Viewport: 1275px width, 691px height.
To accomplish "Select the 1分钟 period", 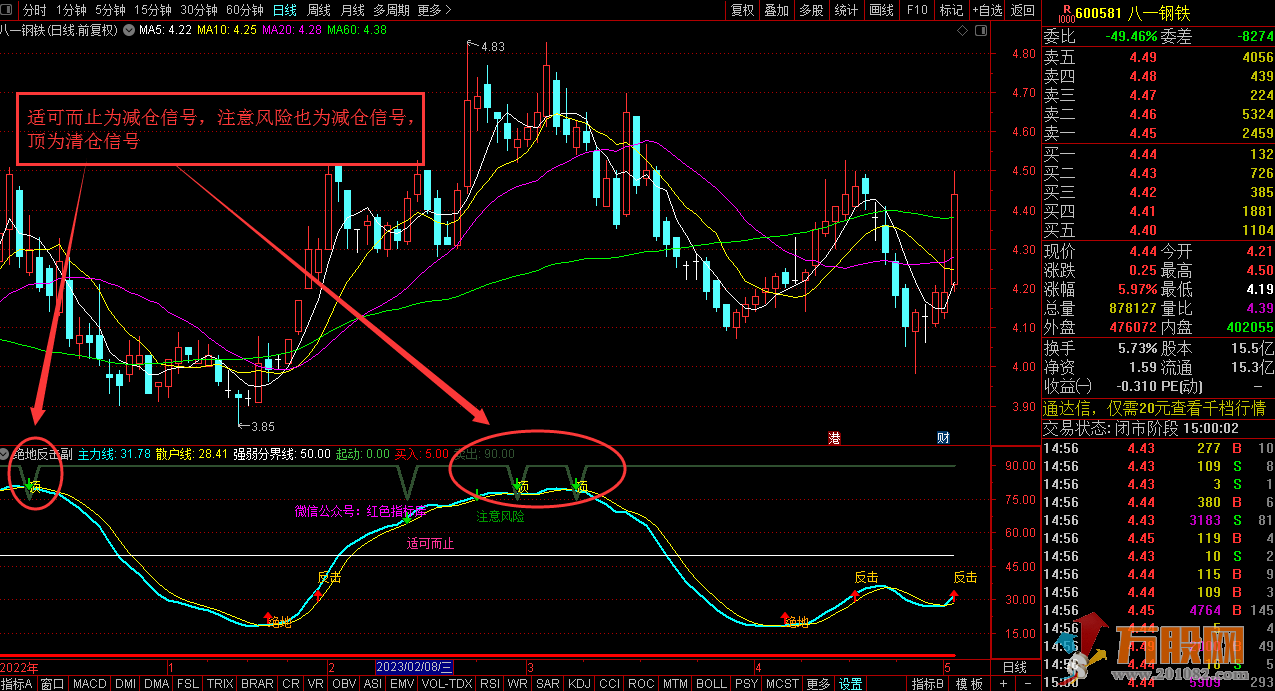I will click(x=72, y=10).
